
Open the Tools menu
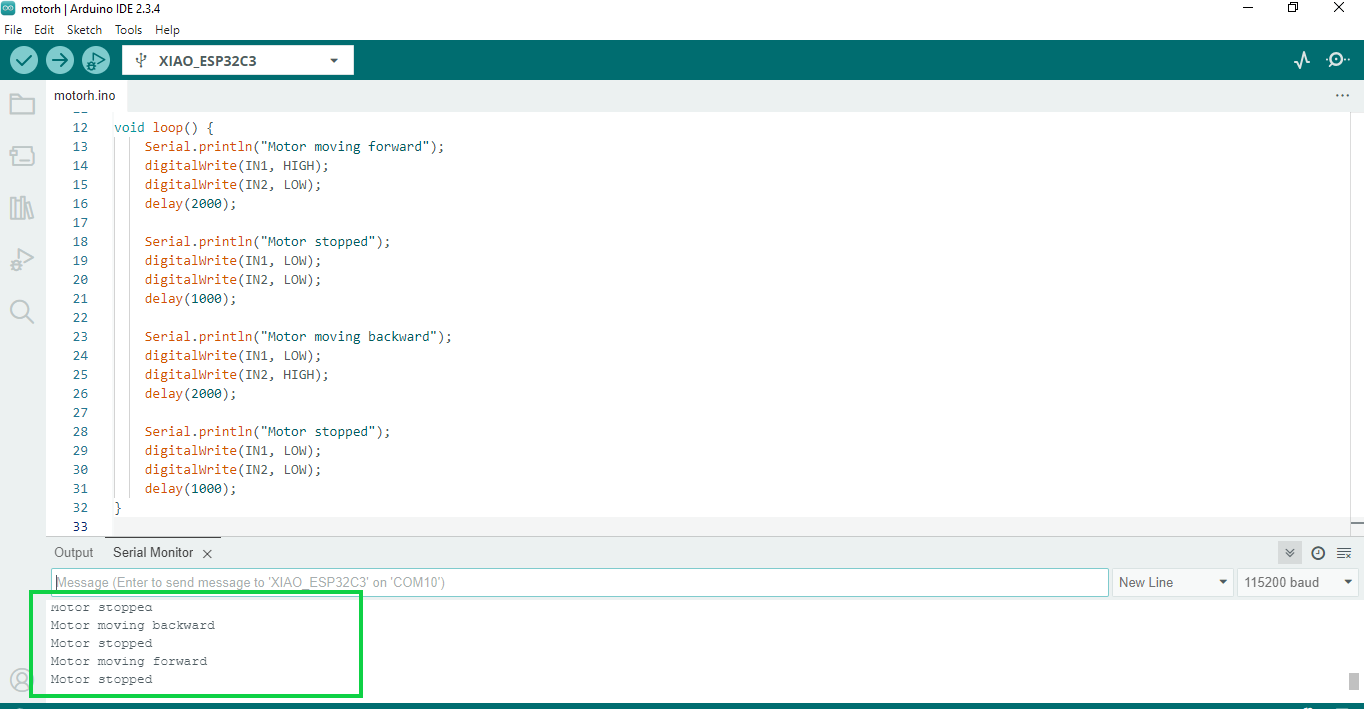tap(129, 30)
